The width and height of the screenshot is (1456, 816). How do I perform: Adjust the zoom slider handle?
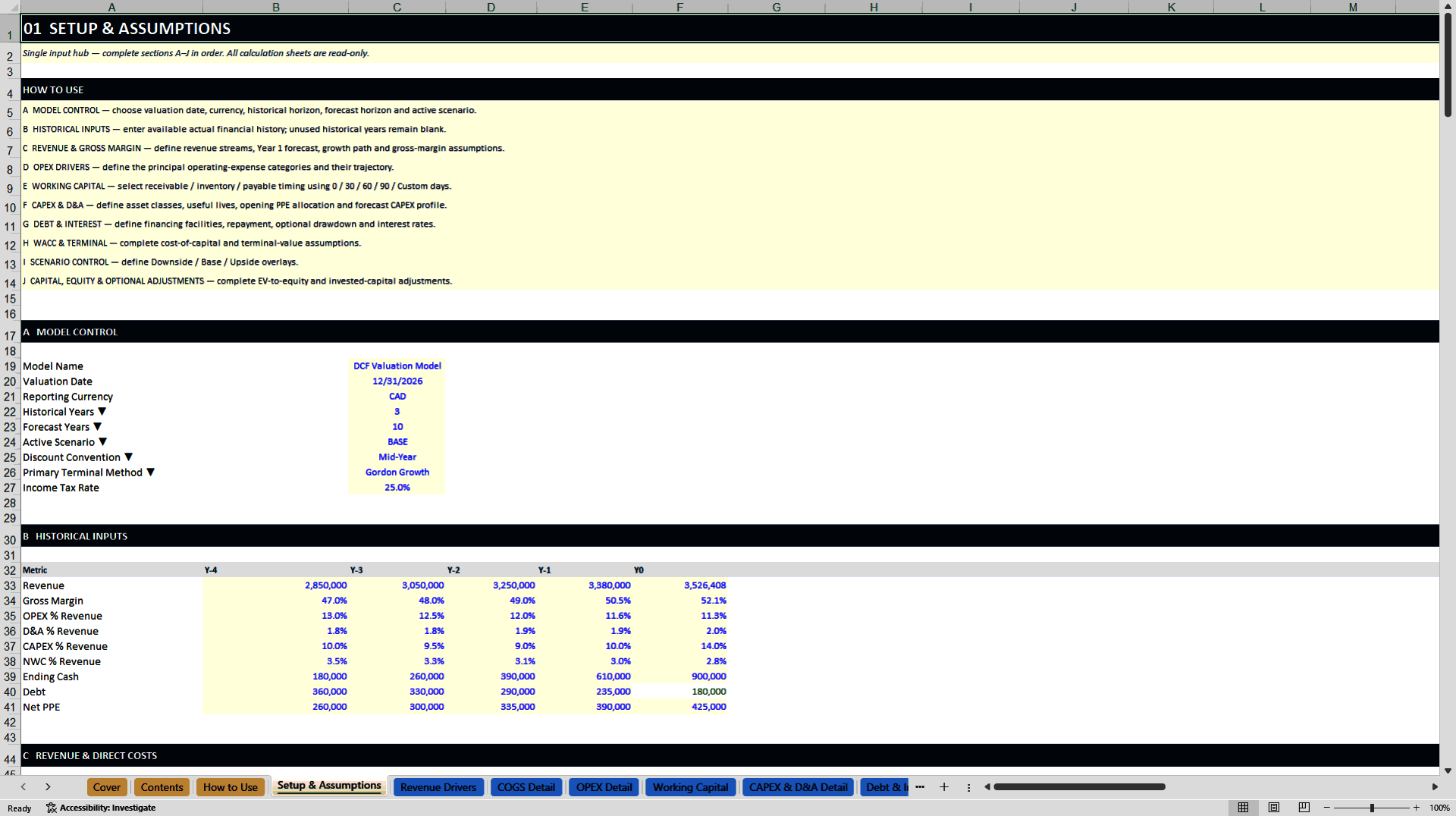point(1372,808)
